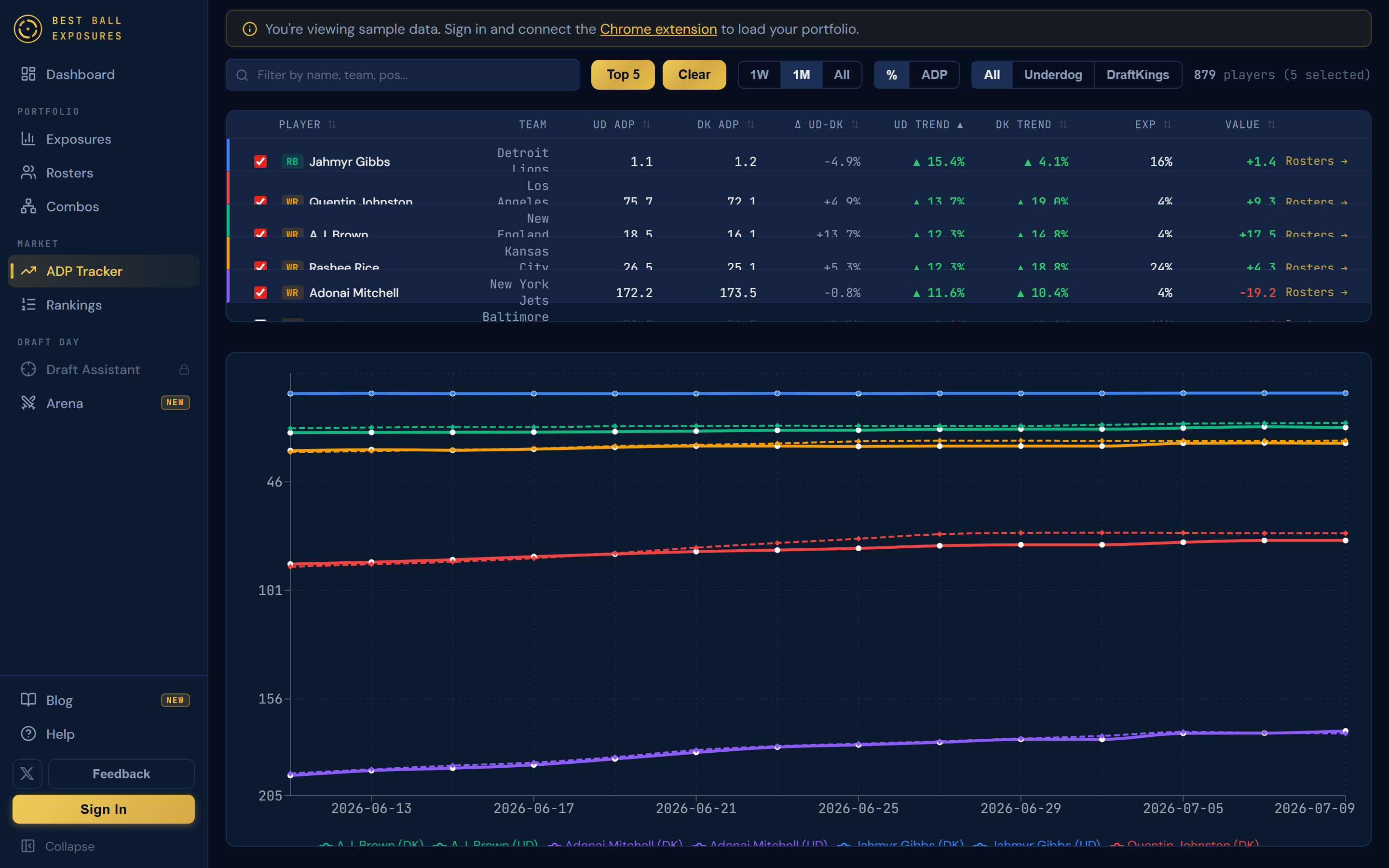1389x868 pixels.
Task: Click the Help question mark icon
Action: click(28, 733)
